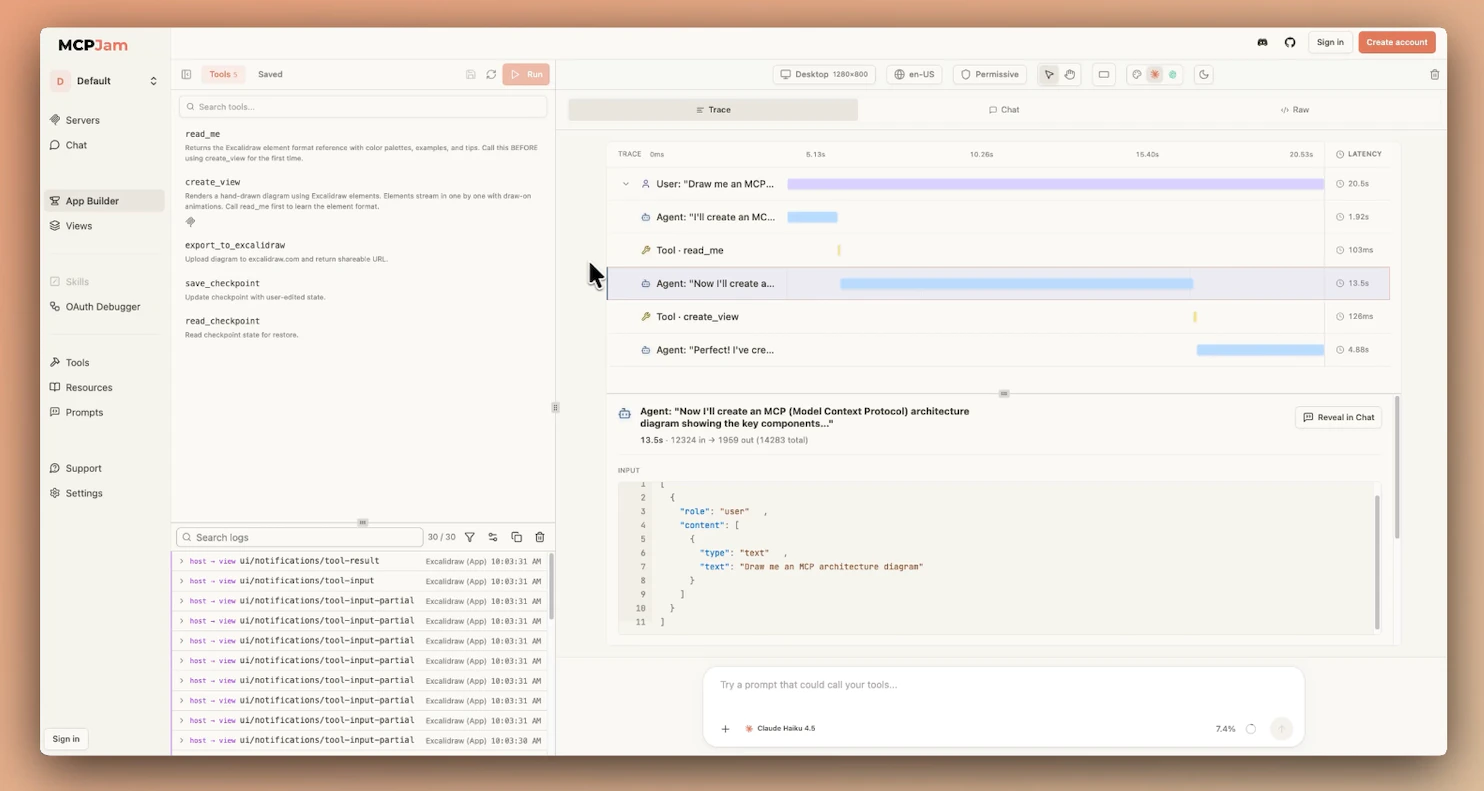Save the app with the save icon

(x=470, y=74)
